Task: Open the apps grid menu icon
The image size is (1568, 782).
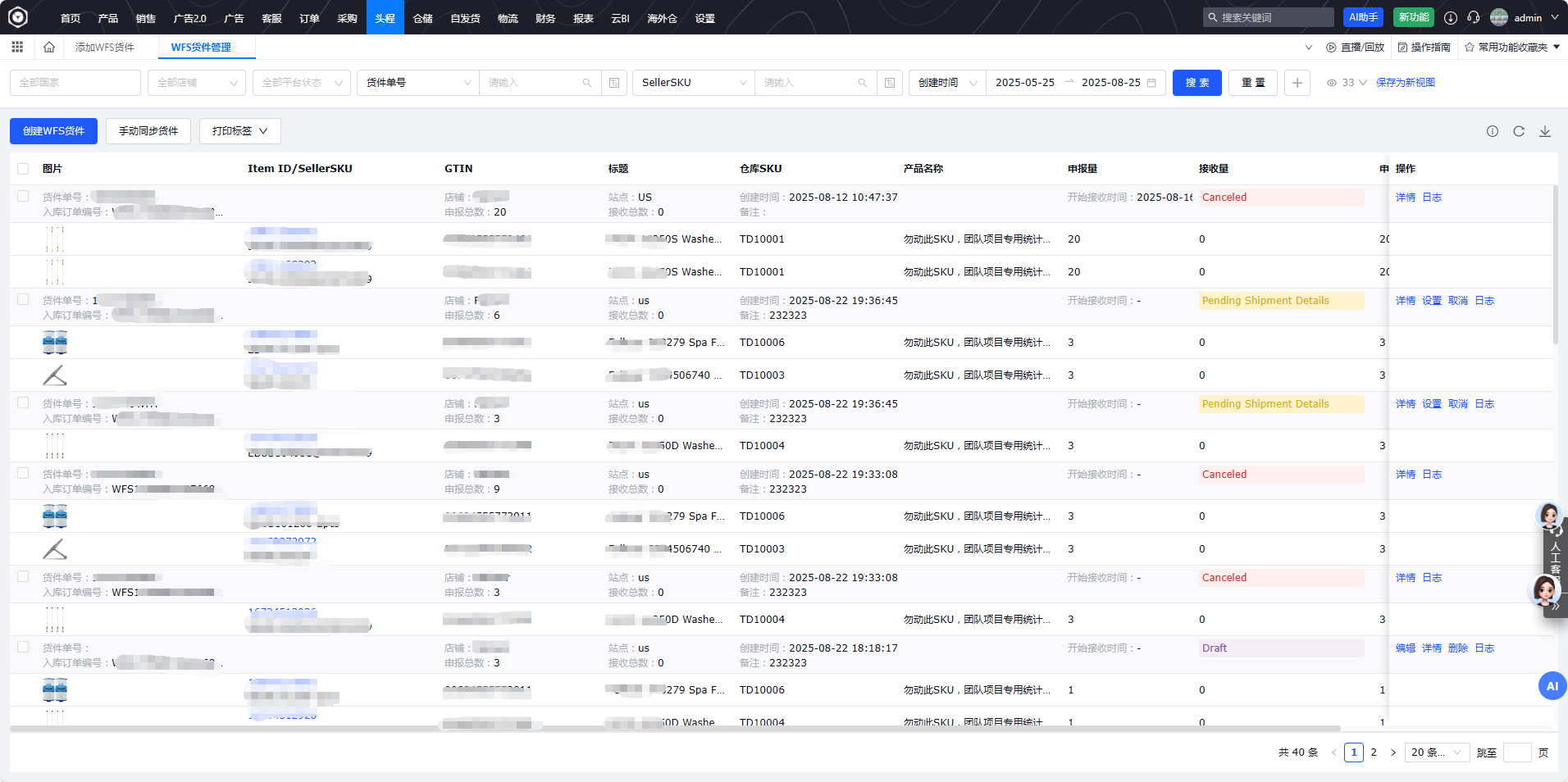Action: (x=17, y=48)
